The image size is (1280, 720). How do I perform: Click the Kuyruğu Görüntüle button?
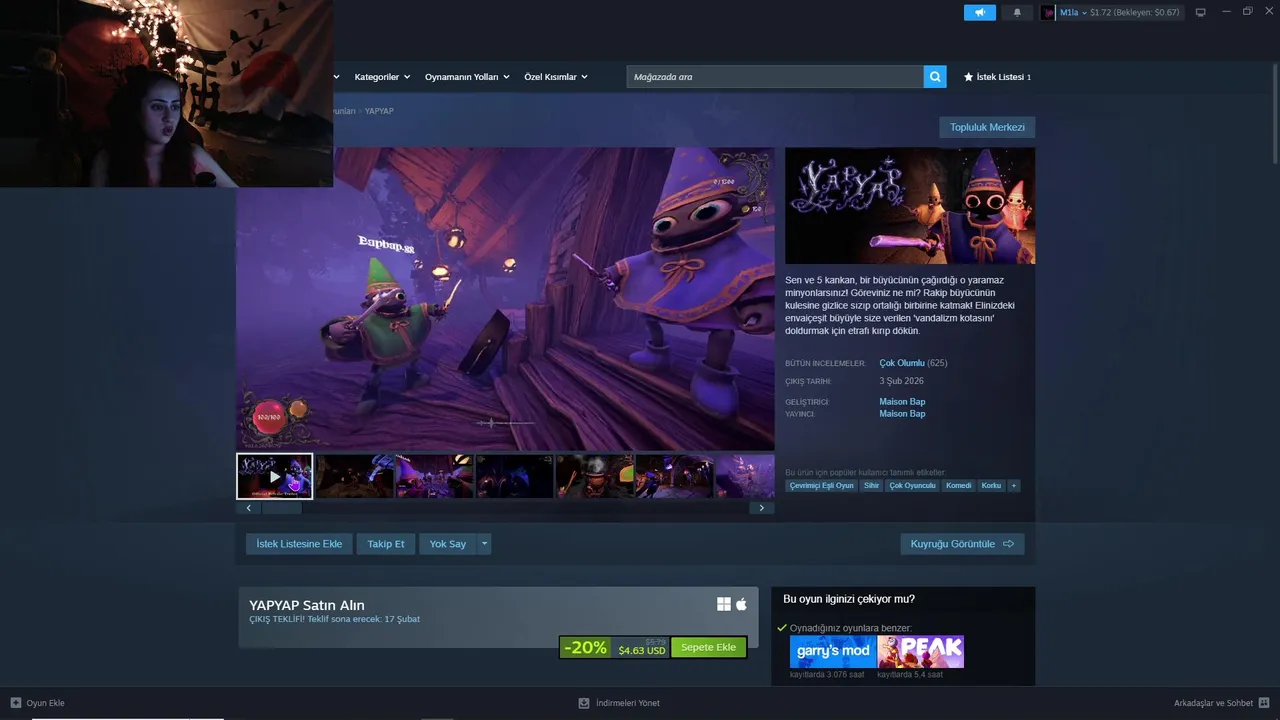point(962,544)
